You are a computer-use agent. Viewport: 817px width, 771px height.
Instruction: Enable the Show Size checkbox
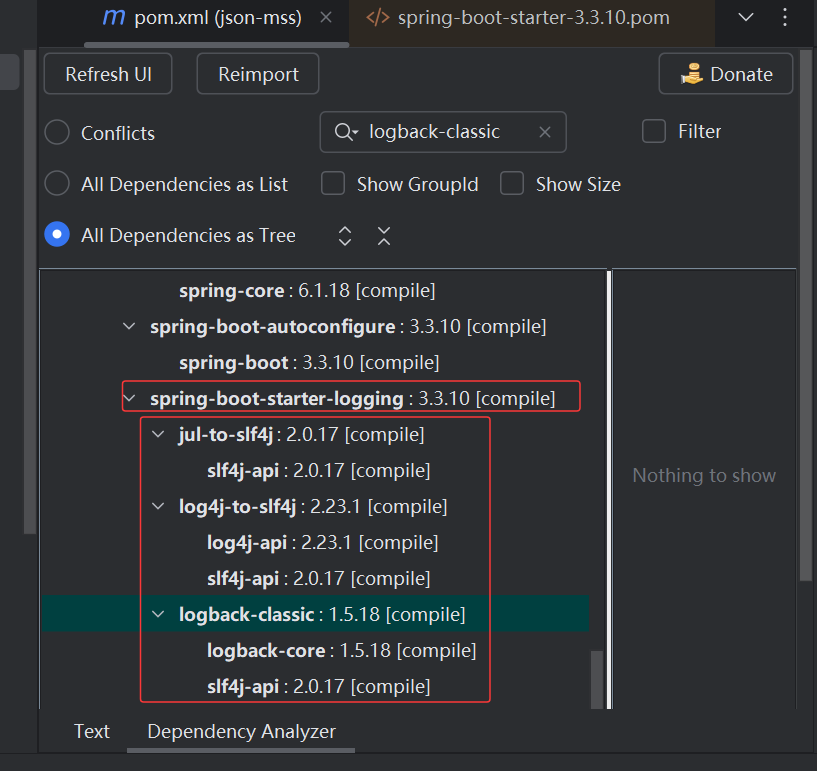pyautogui.click(x=511, y=184)
